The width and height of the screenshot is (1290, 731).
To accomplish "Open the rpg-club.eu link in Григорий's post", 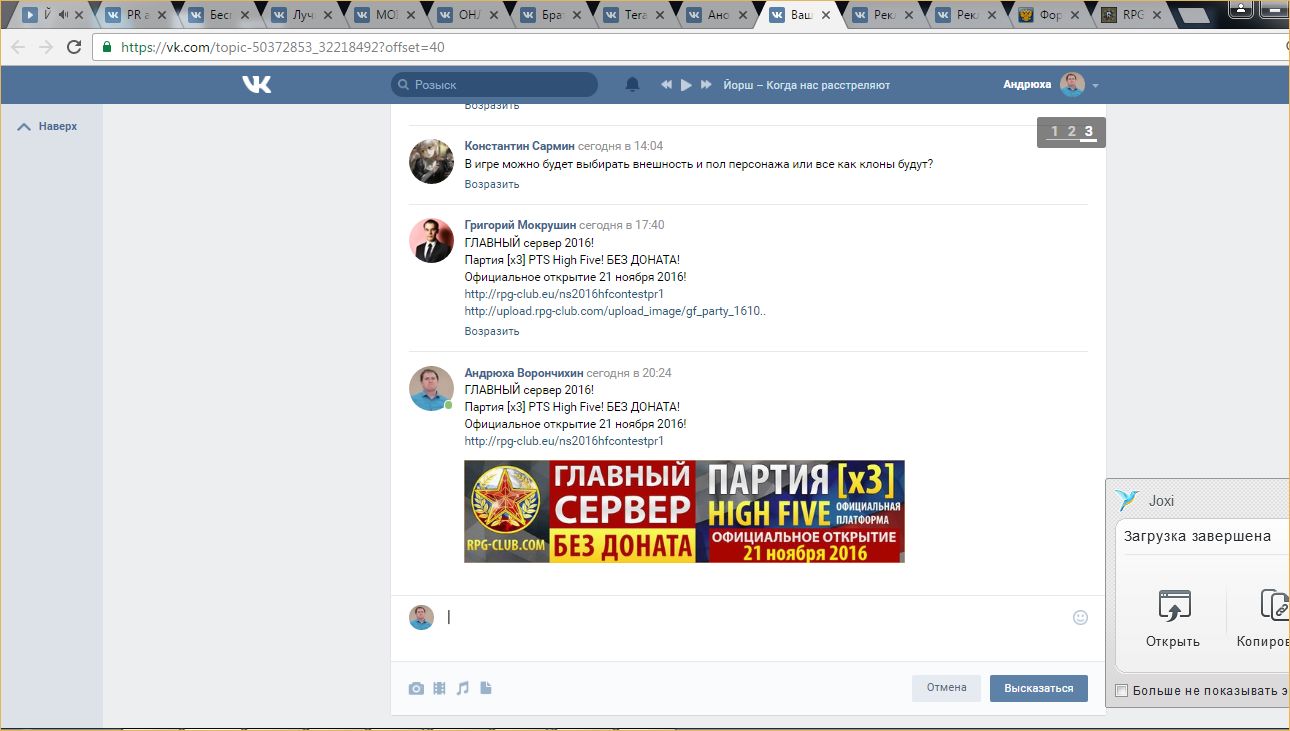I will (x=564, y=294).
